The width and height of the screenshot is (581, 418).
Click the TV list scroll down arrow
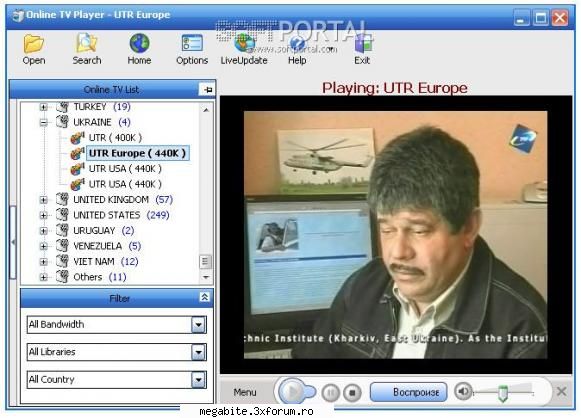click(x=206, y=277)
